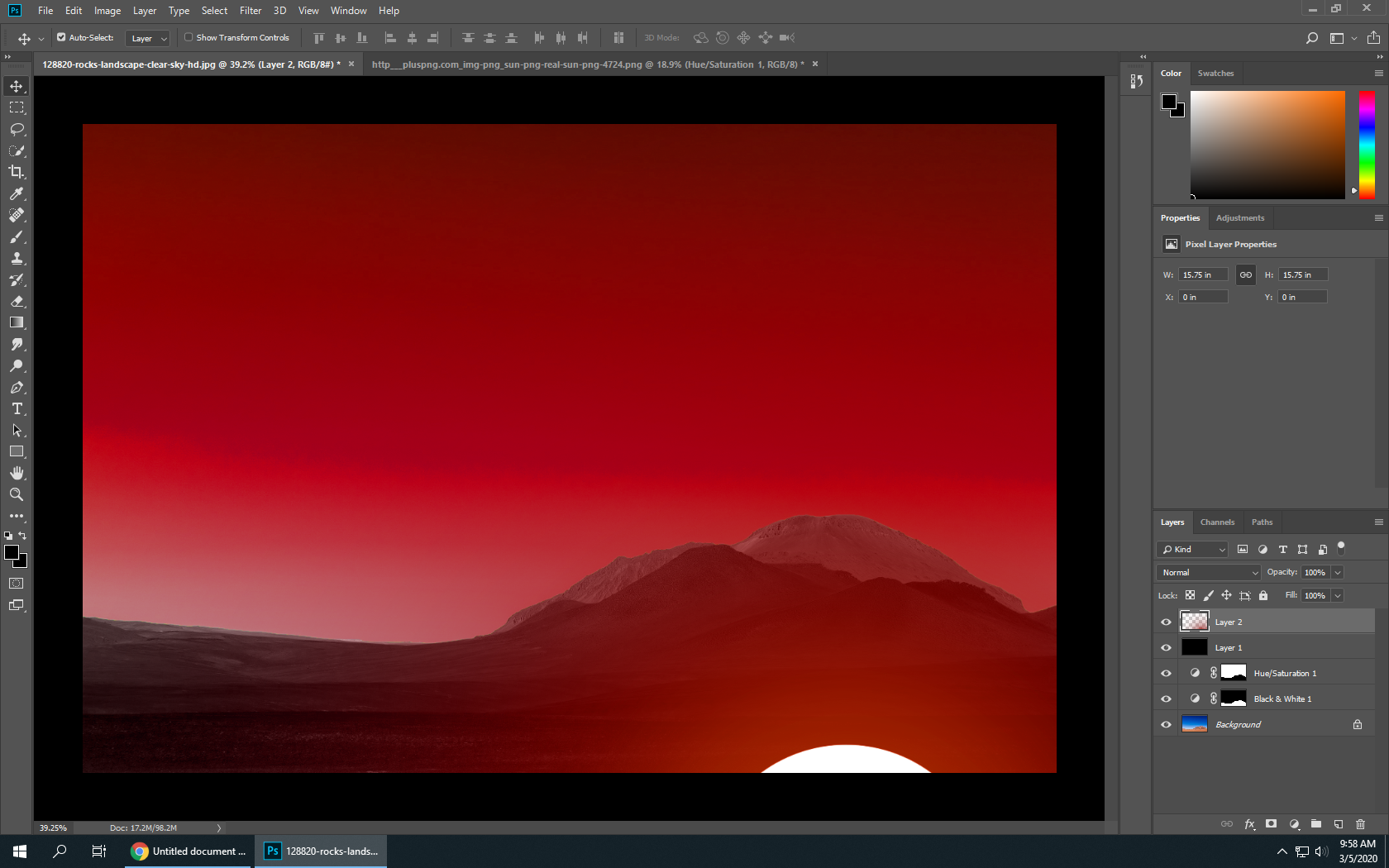Switch to the Swatches tab
This screenshot has width=1389, height=868.
[x=1215, y=73]
